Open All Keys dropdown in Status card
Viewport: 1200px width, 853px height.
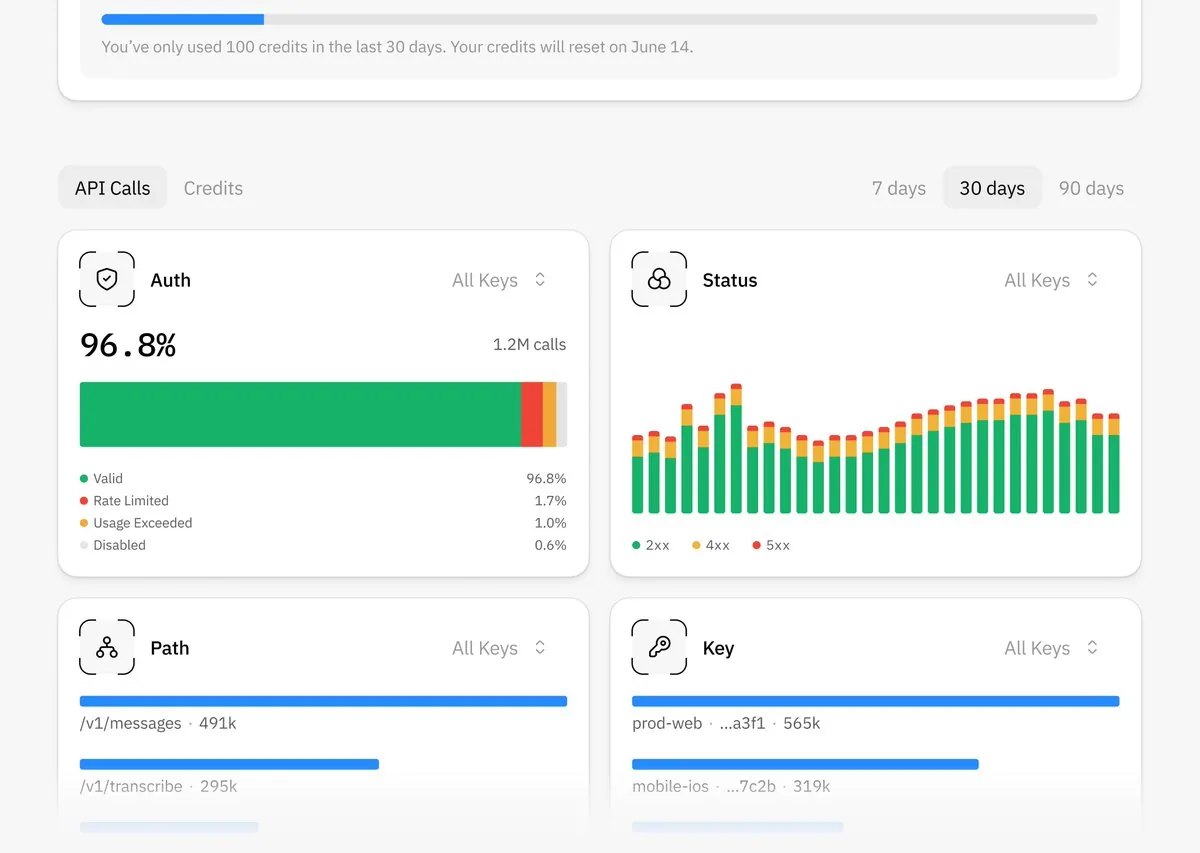[1051, 280]
